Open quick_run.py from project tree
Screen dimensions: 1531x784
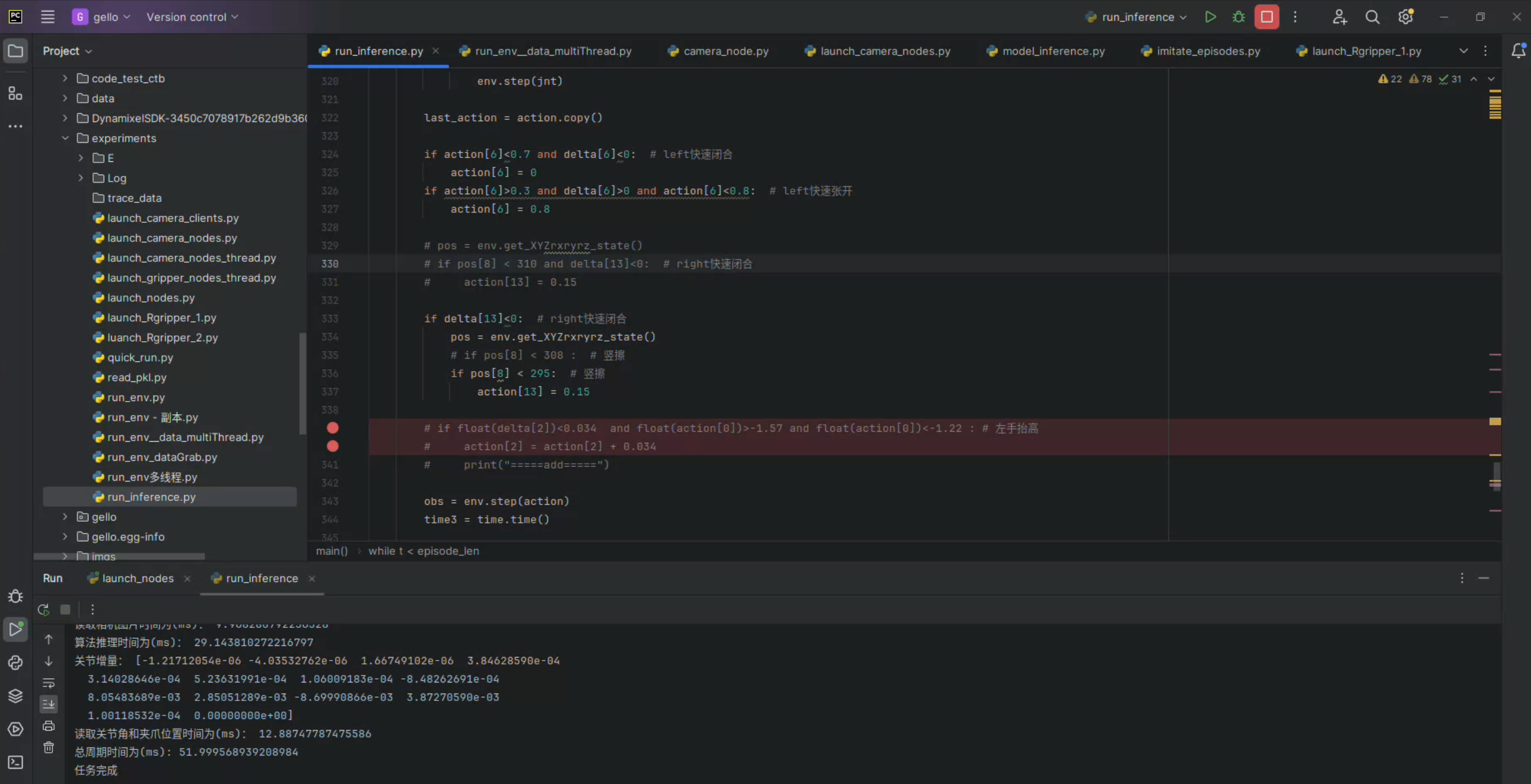140,358
